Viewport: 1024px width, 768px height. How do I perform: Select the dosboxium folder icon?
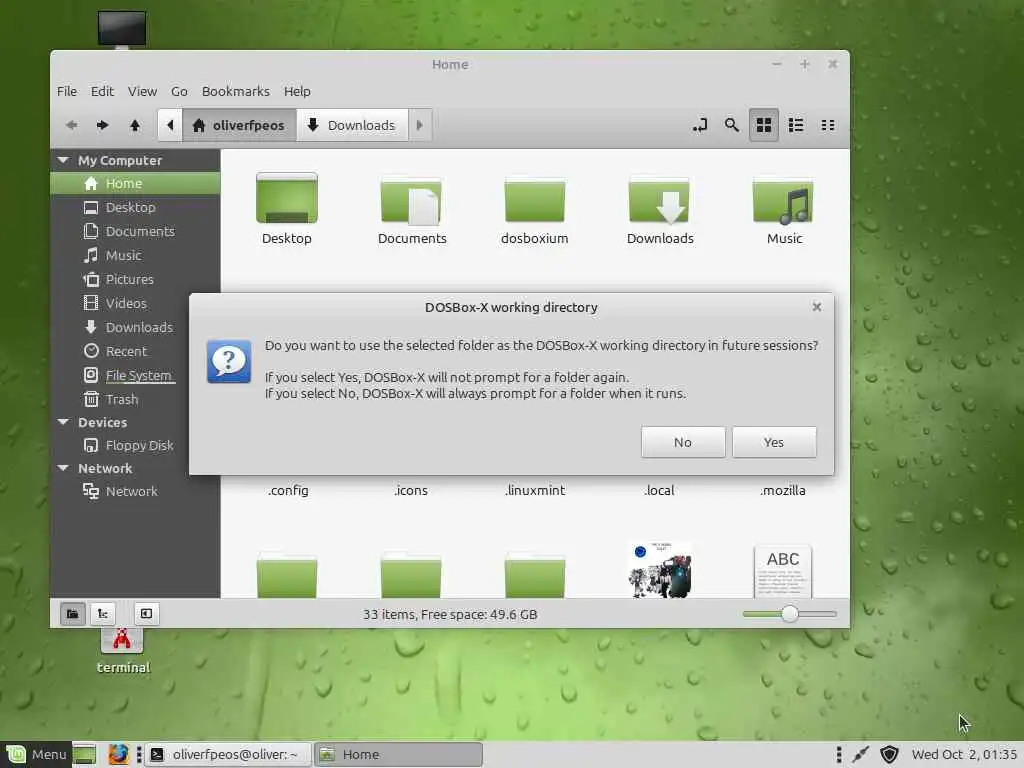[535, 200]
